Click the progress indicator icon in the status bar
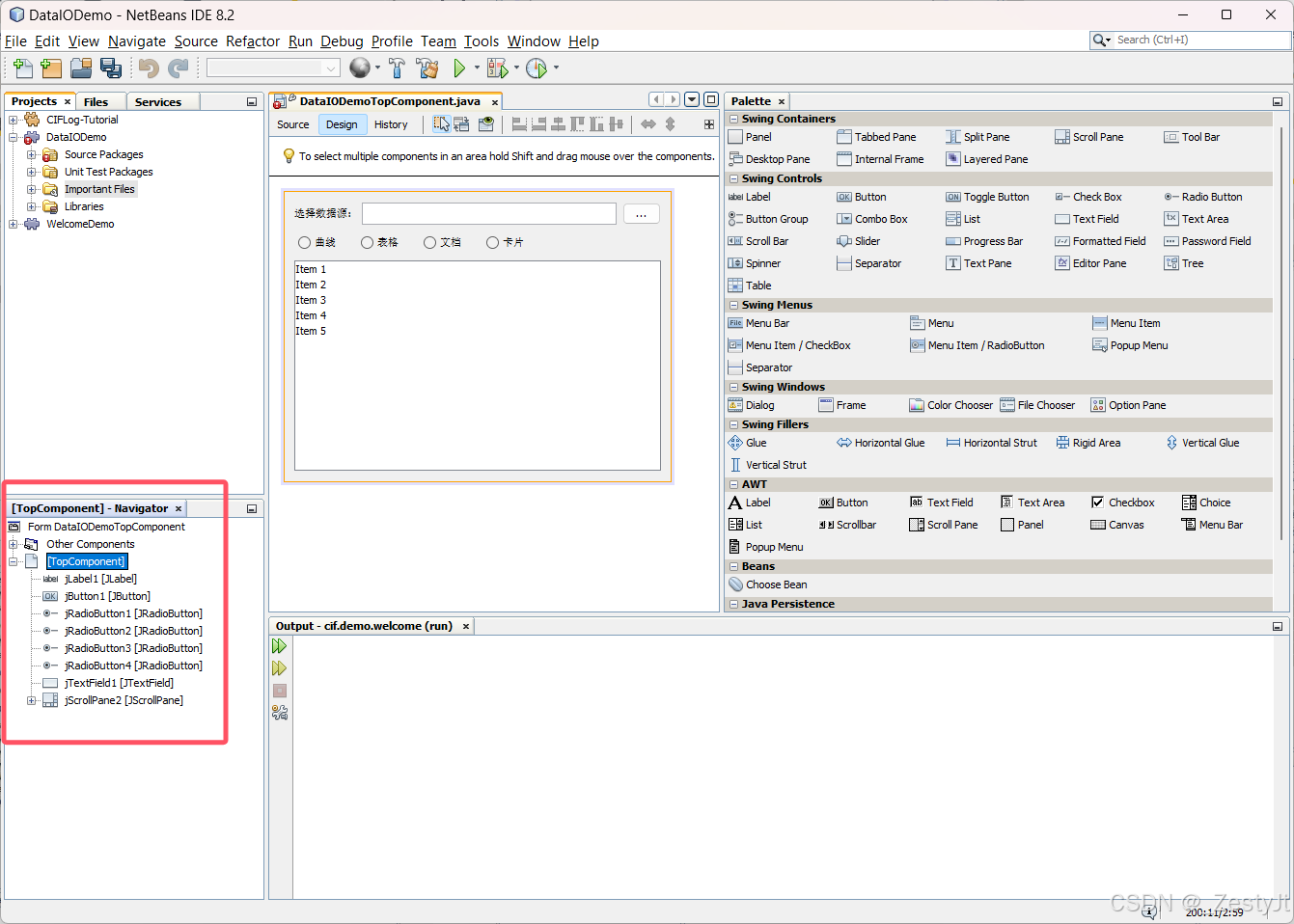This screenshot has height=924, width=1294. 1148,910
